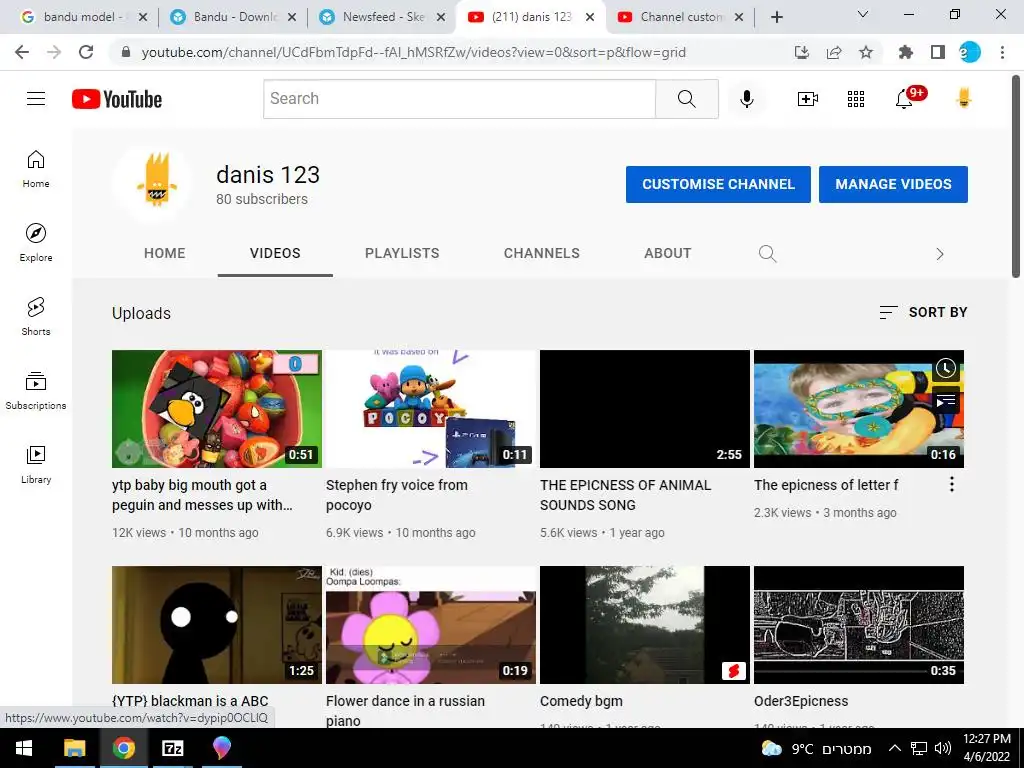The width and height of the screenshot is (1024, 768).
Task: Open the black 2:55 video thumbnail
Action: click(645, 409)
